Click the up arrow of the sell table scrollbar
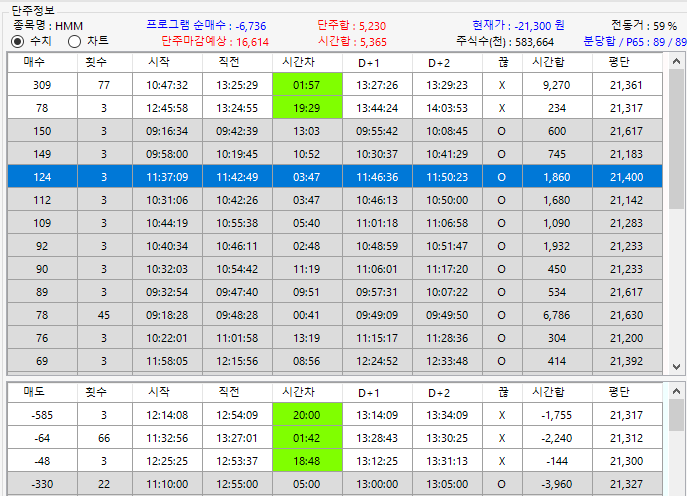This screenshot has height=496, width=687. [676, 391]
